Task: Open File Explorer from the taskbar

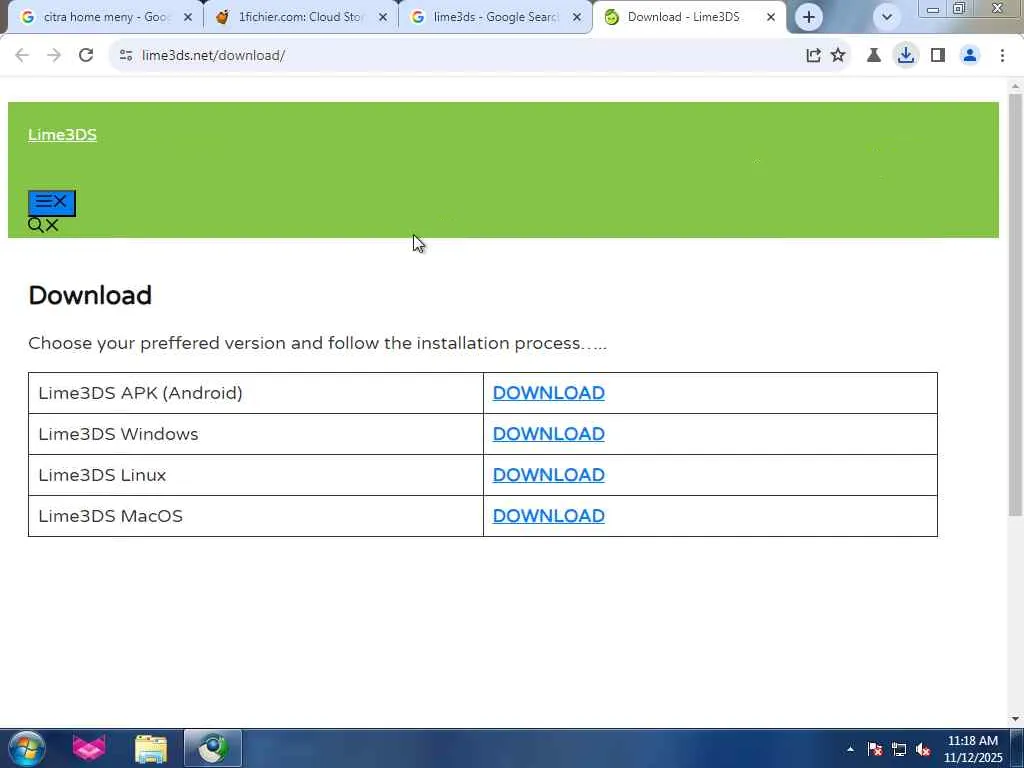Action: 151,749
